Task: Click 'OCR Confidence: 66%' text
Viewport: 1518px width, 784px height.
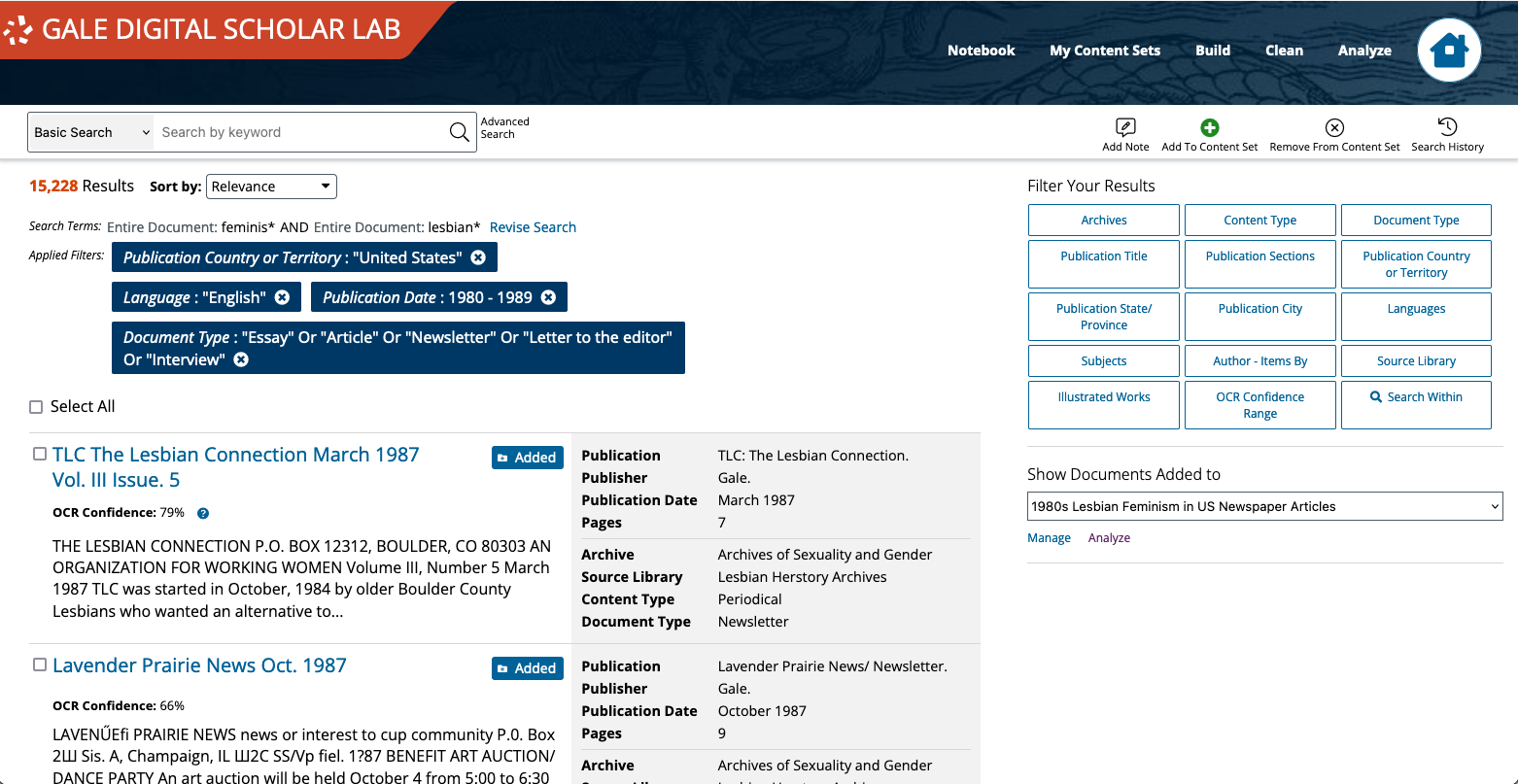Action: [x=119, y=706]
